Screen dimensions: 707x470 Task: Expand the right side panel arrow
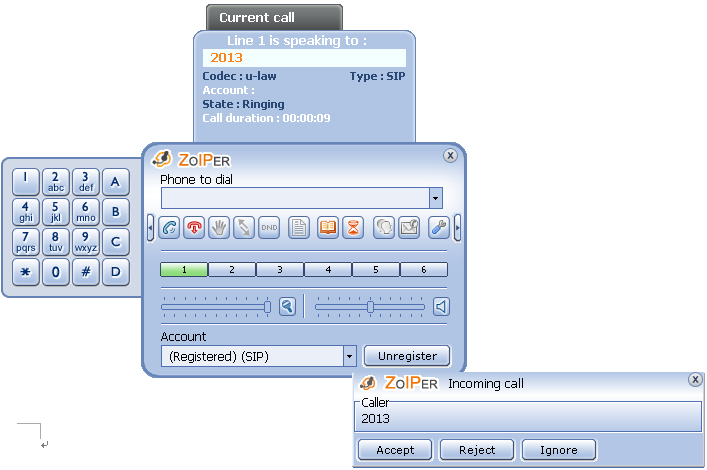[457, 227]
